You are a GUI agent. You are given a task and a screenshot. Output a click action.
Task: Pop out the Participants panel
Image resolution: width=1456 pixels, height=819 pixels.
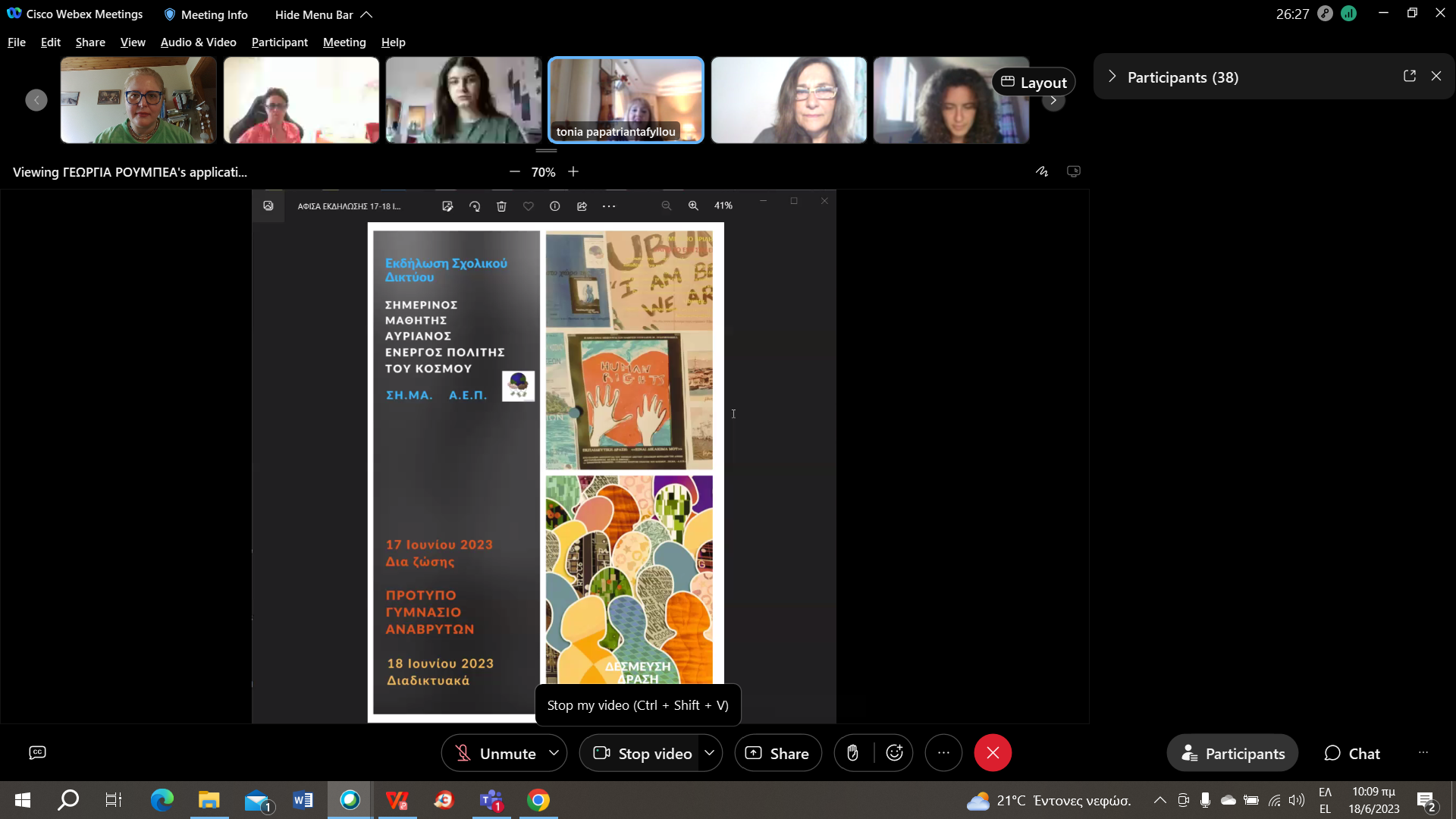pos(1410,76)
